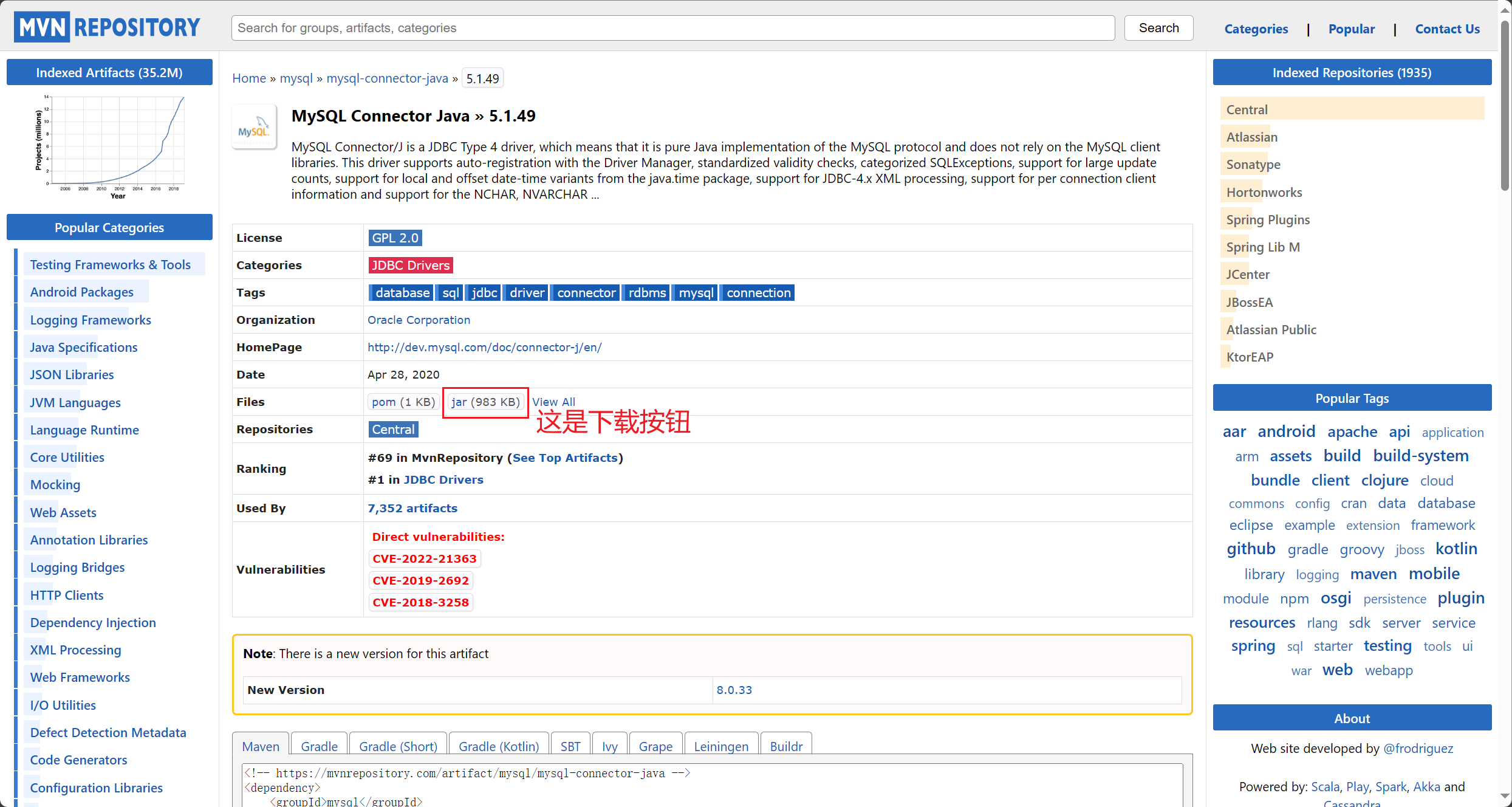Open CVE-2022-21363 vulnerability details

pos(424,558)
